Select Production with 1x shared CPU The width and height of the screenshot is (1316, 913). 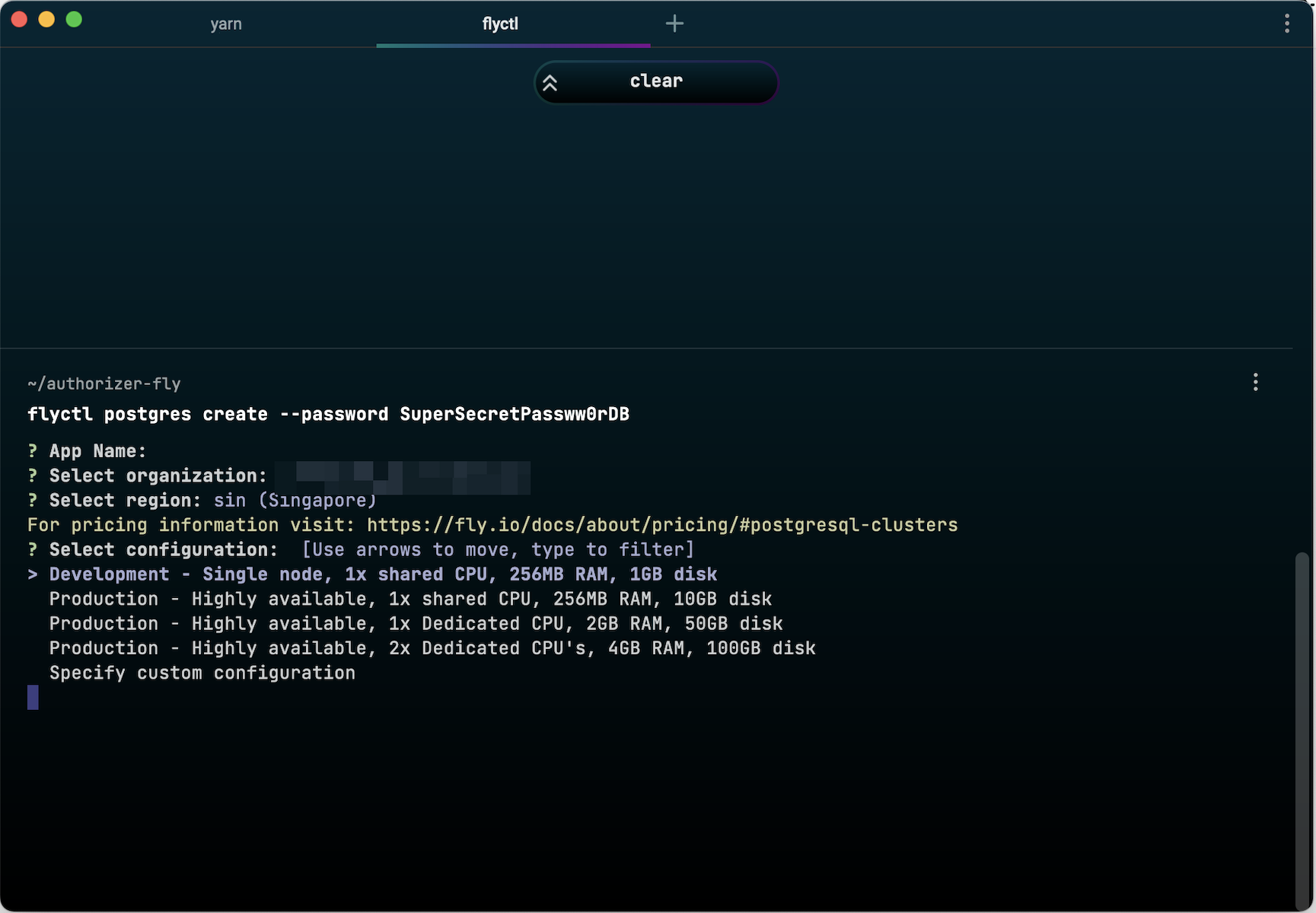(409, 599)
